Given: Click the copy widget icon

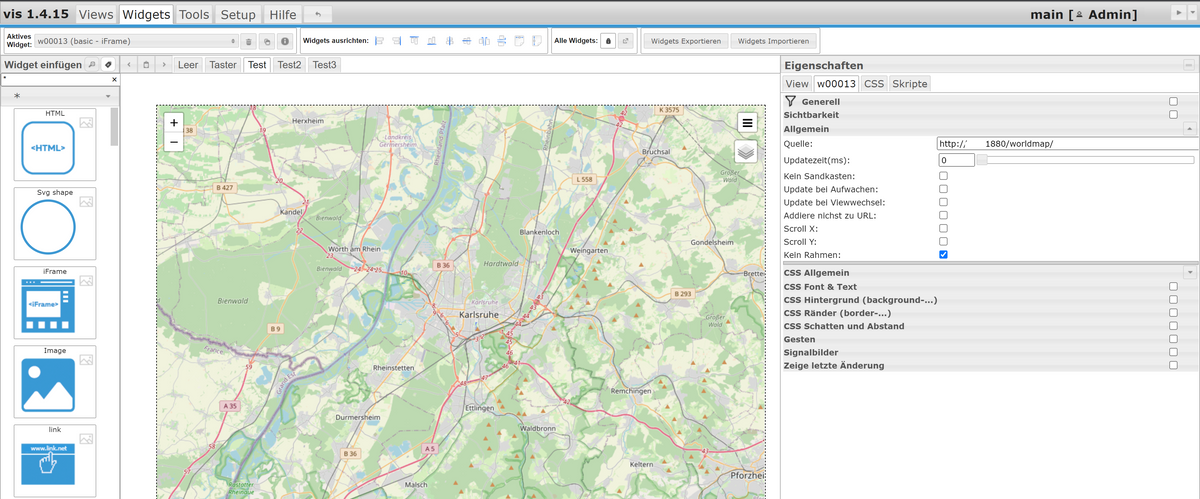Looking at the screenshot, I should coord(266,42).
